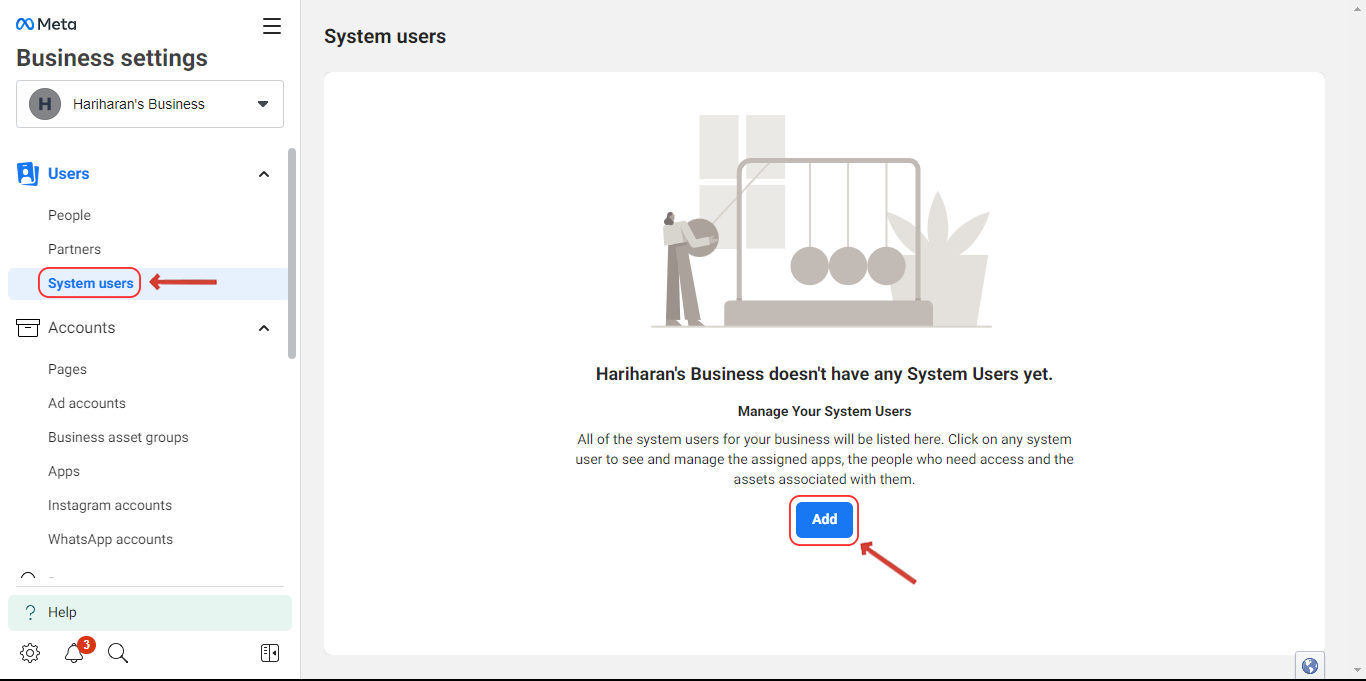Open notifications bell icon
This screenshot has height=681, width=1366.
point(74,653)
